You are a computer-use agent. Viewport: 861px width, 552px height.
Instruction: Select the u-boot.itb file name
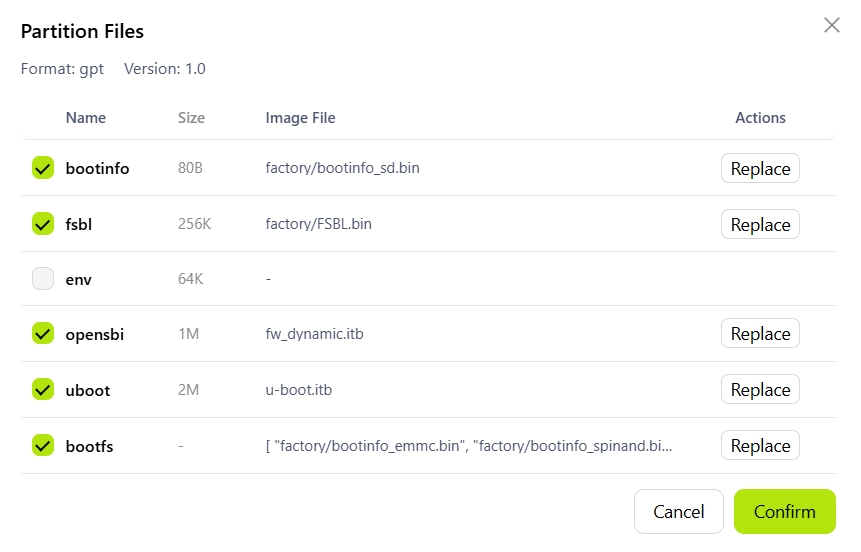(299, 390)
